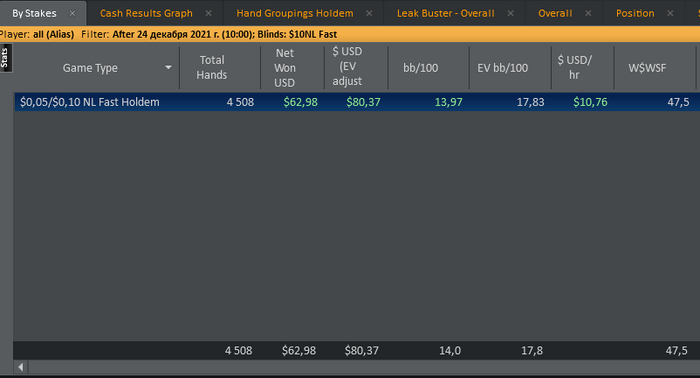Close the Leak Buster - Overall tab

click(510, 13)
